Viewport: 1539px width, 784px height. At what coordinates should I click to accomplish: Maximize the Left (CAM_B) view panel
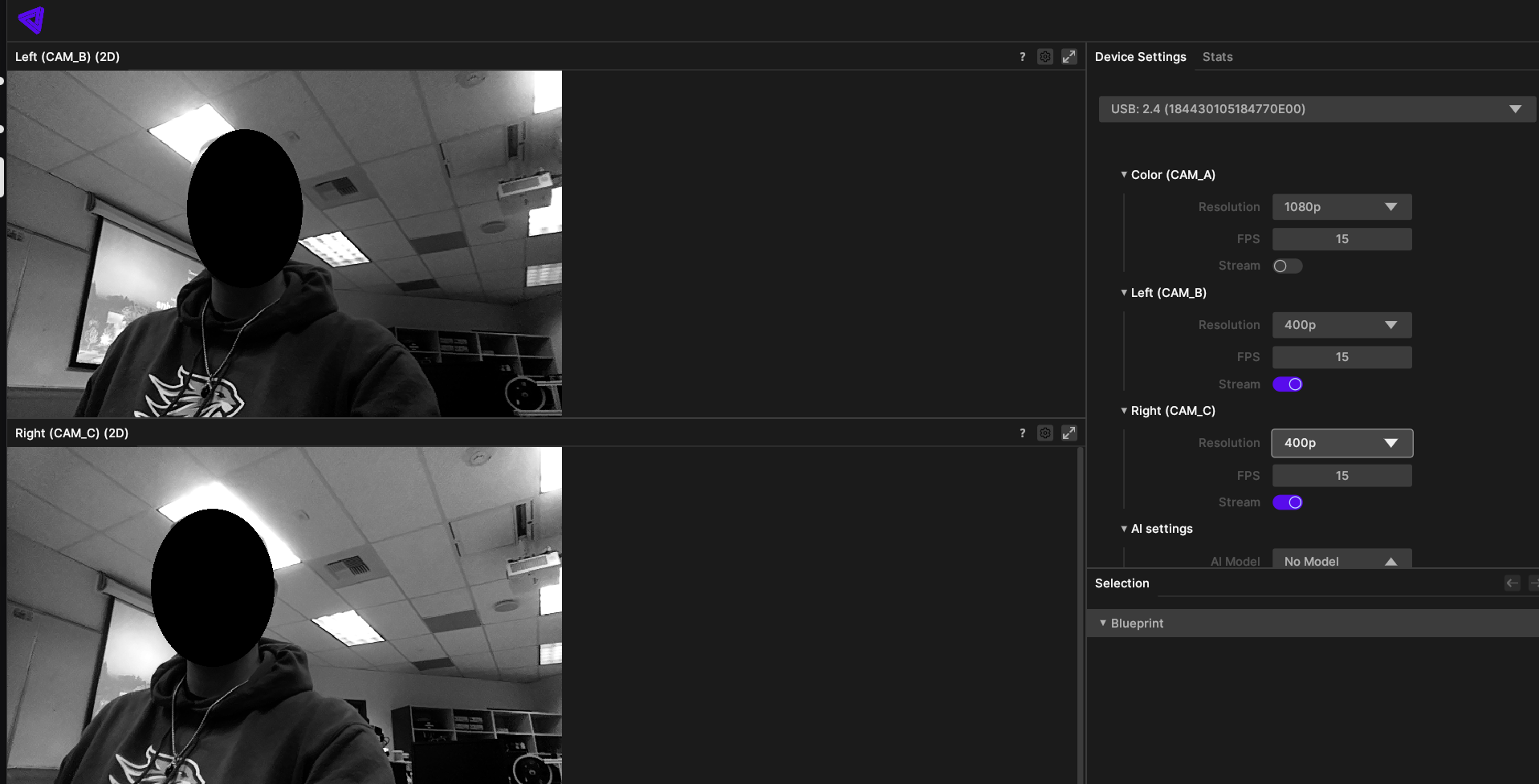point(1069,57)
